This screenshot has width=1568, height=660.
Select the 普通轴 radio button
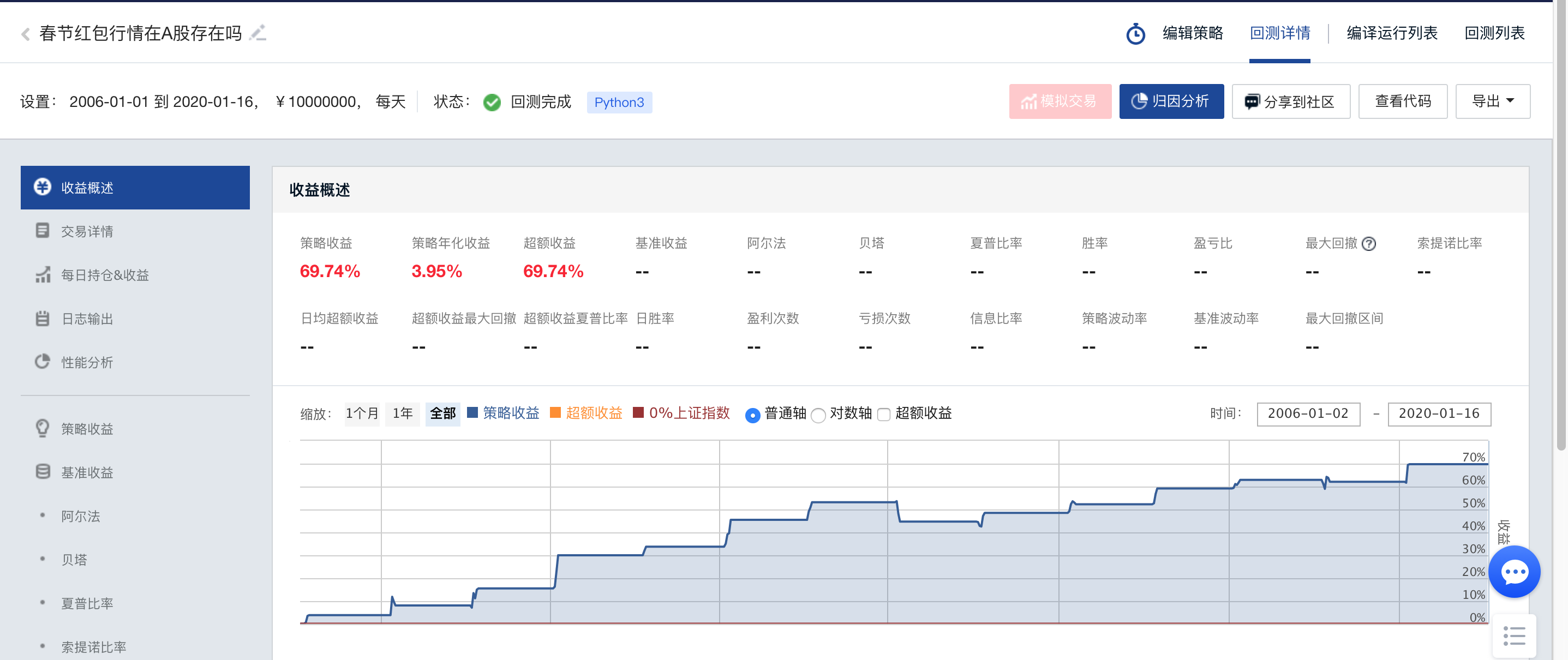[752, 415]
